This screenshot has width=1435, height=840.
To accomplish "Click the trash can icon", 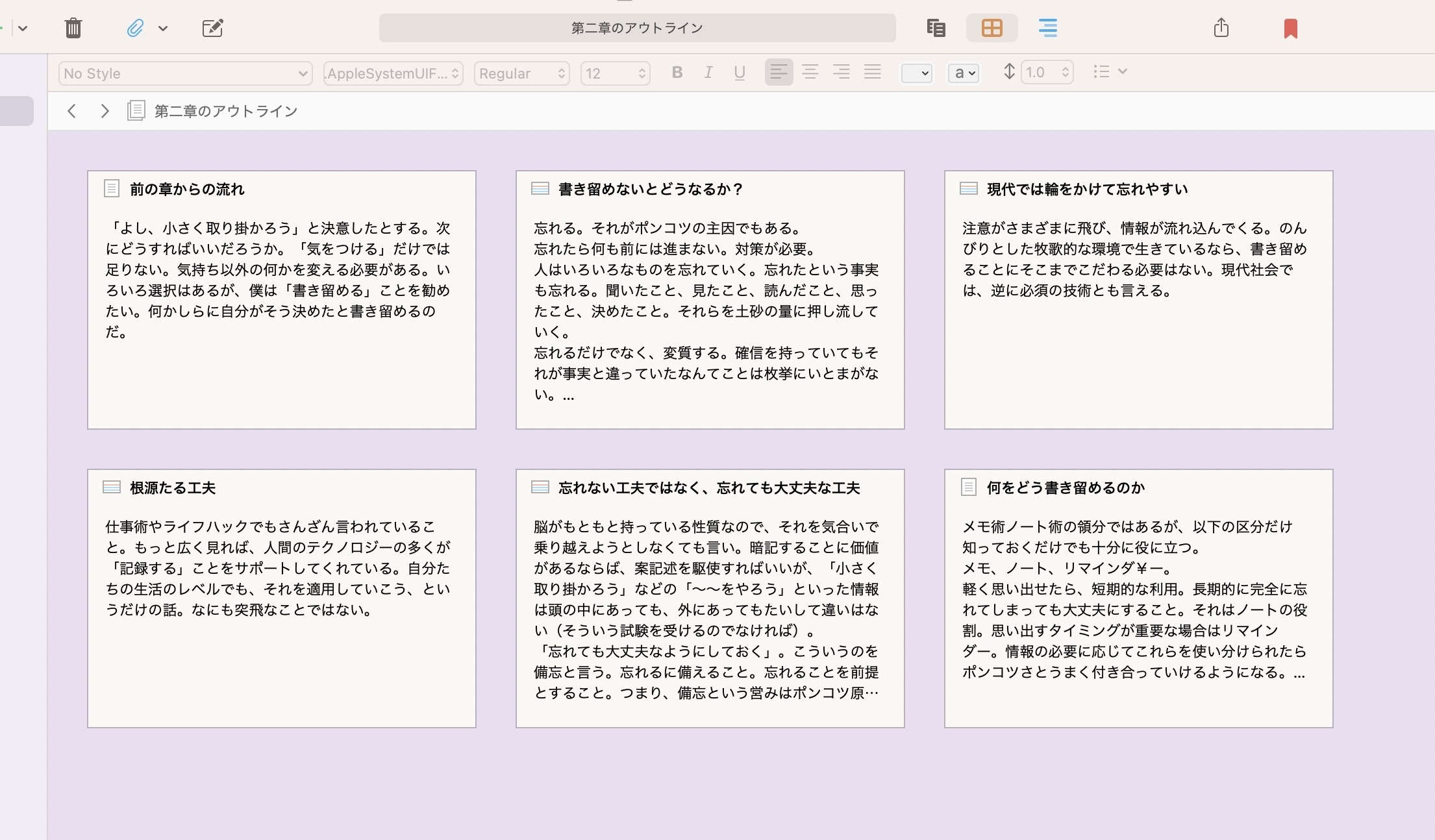I will 73,28.
